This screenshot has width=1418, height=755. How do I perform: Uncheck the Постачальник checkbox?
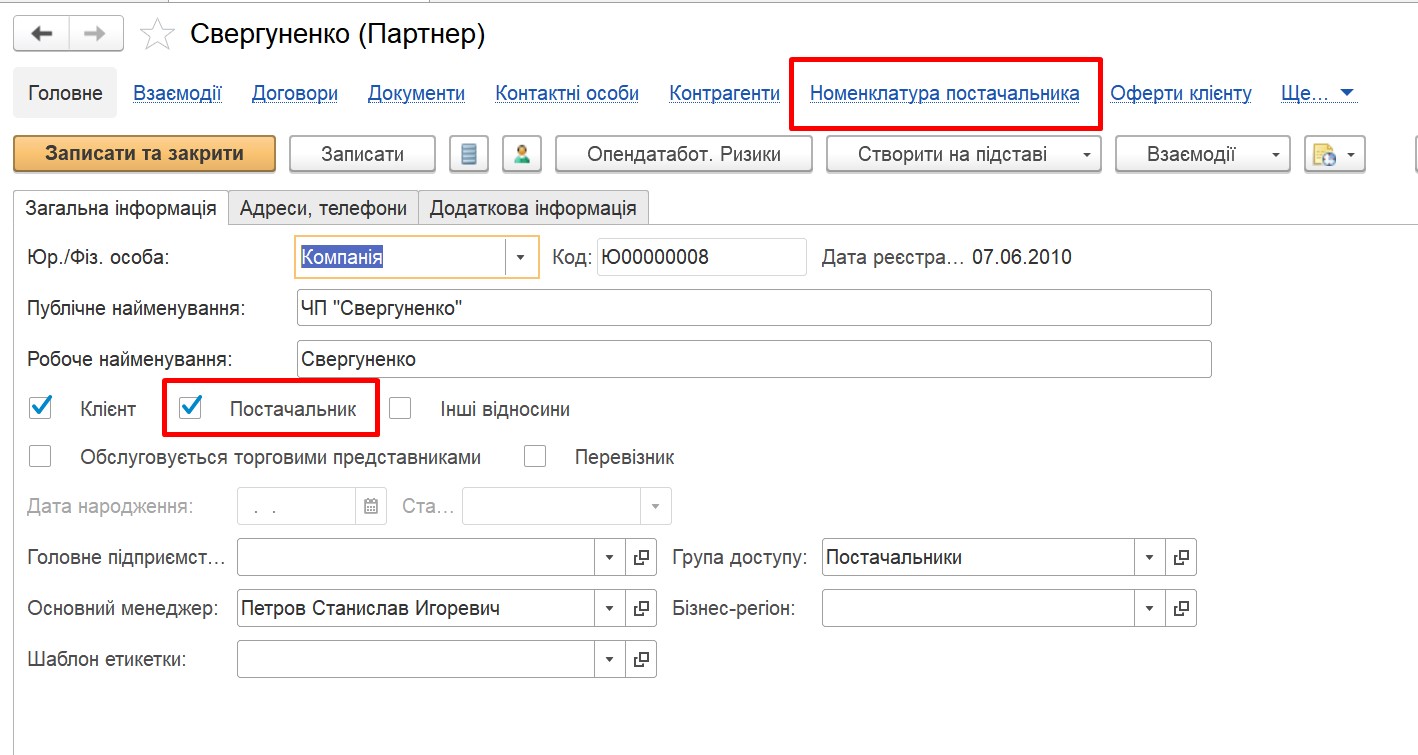click(190, 408)
